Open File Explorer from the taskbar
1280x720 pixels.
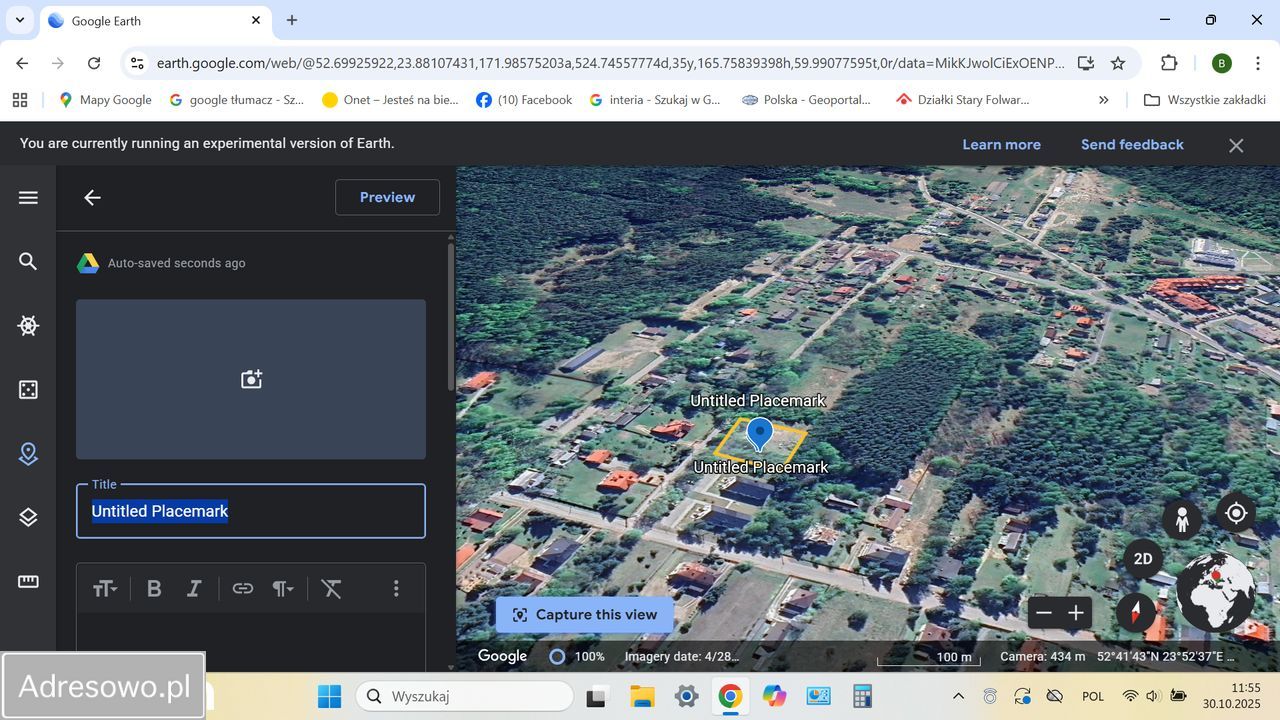641,696
